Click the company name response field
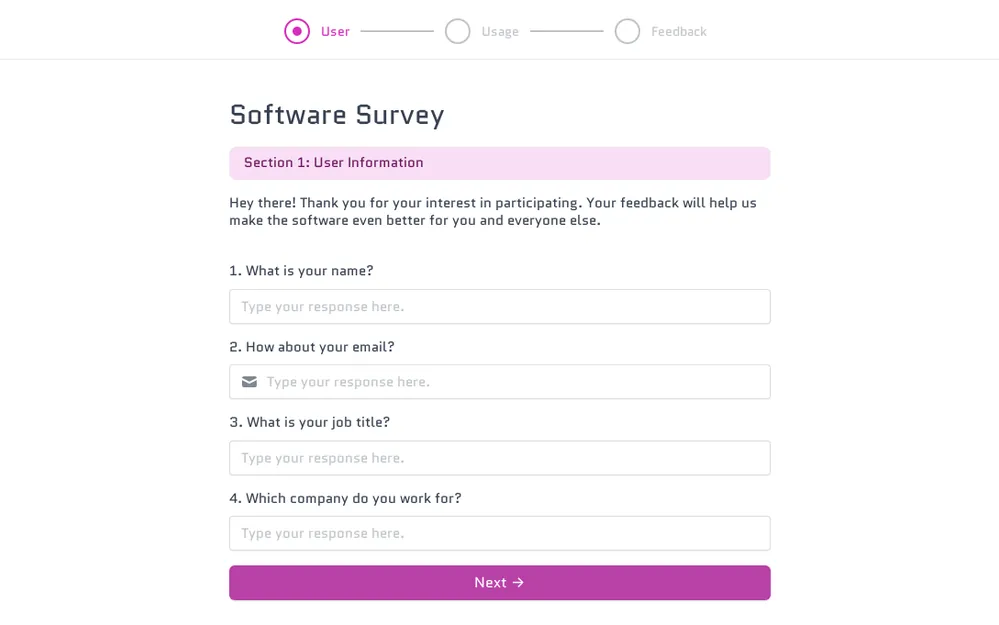The height and width of the screenshot is (625, 999). coord(500,533)
